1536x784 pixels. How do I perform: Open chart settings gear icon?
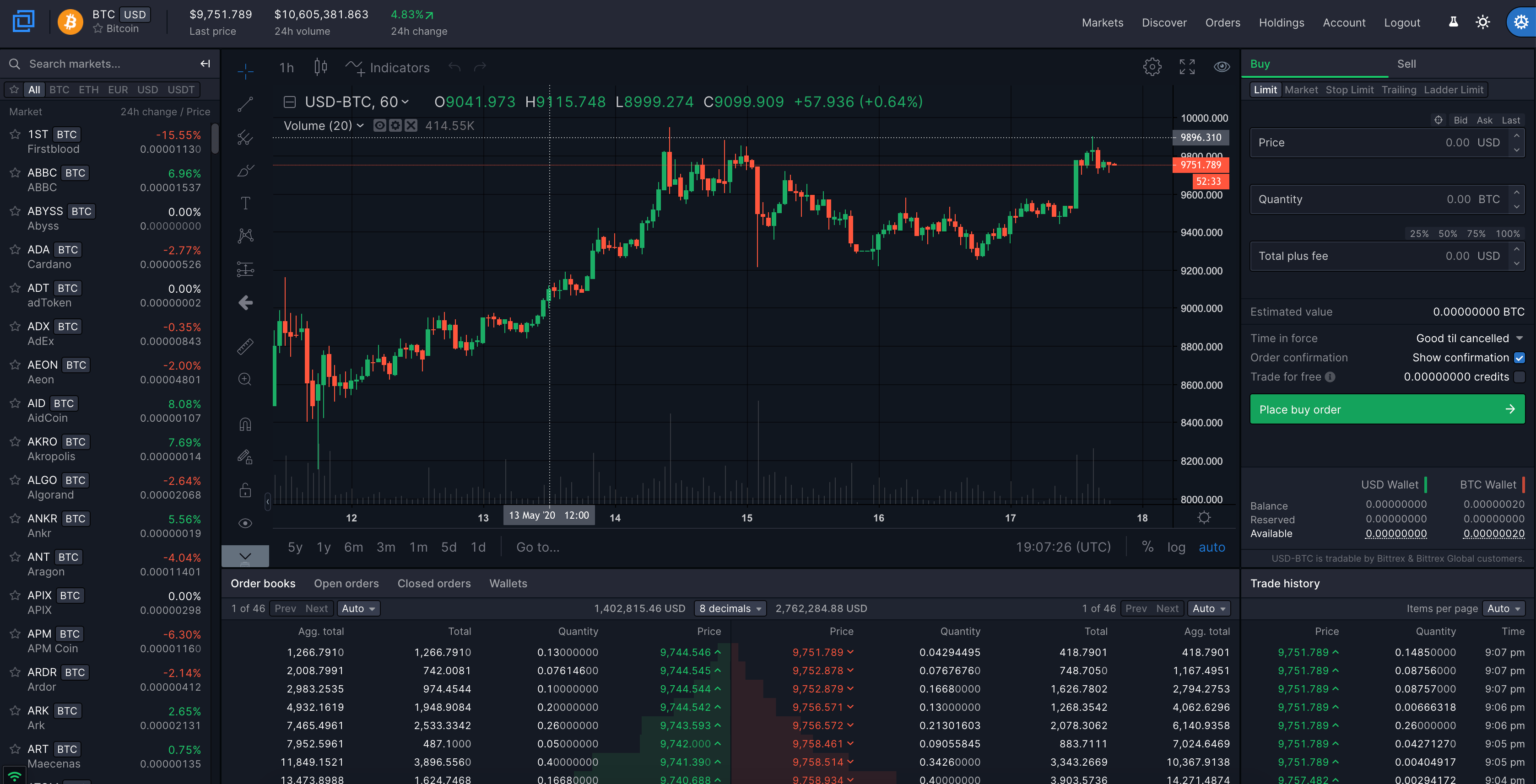1152,67
